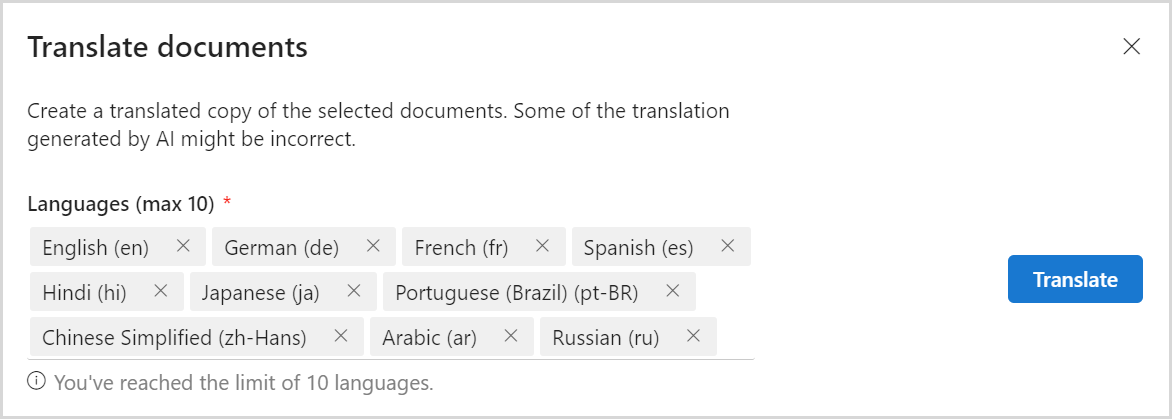Click the info icon beside limit message
The image size is (1172, 419).
pyautogui.click(x=37, y=381)
